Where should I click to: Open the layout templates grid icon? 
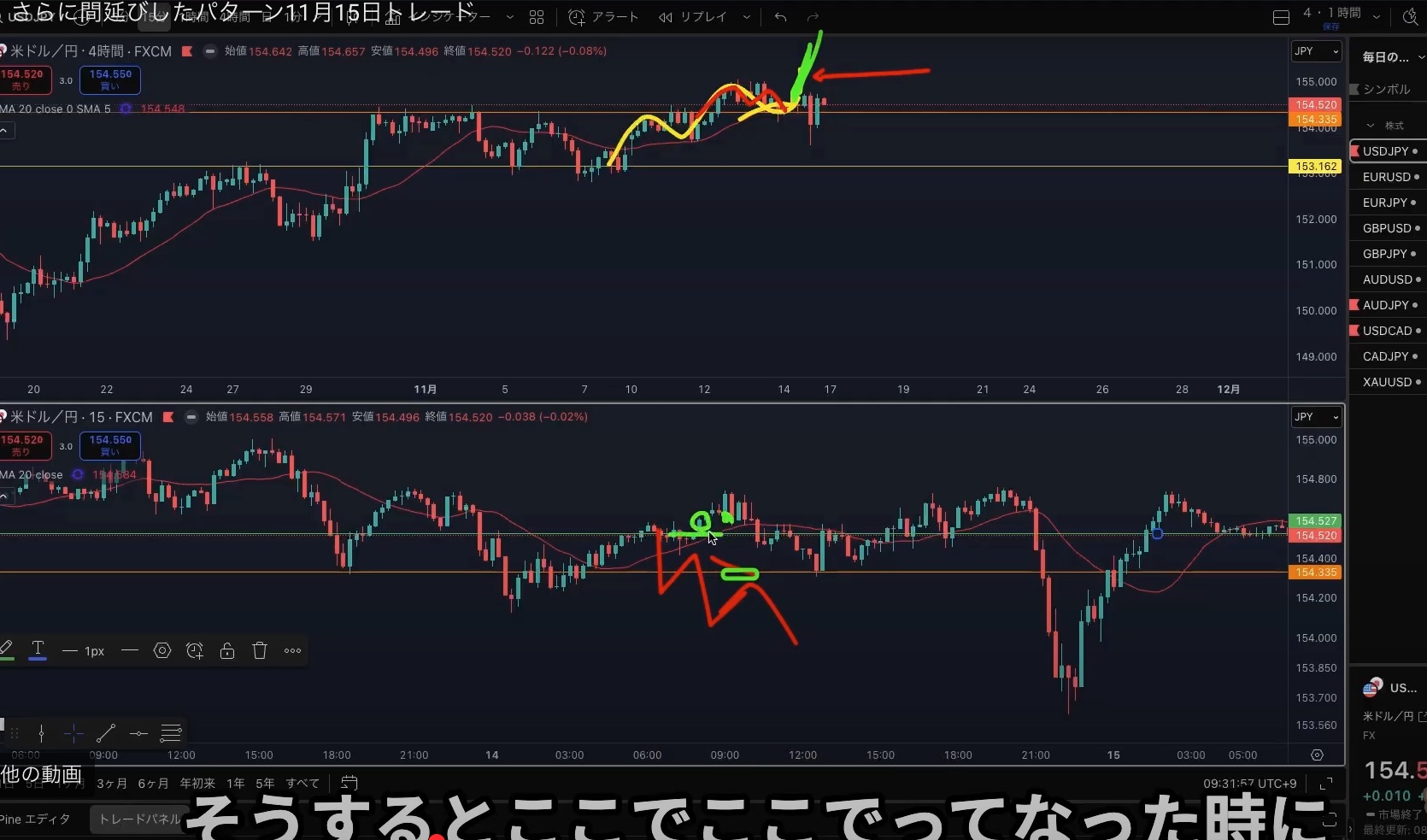[537, 17]
